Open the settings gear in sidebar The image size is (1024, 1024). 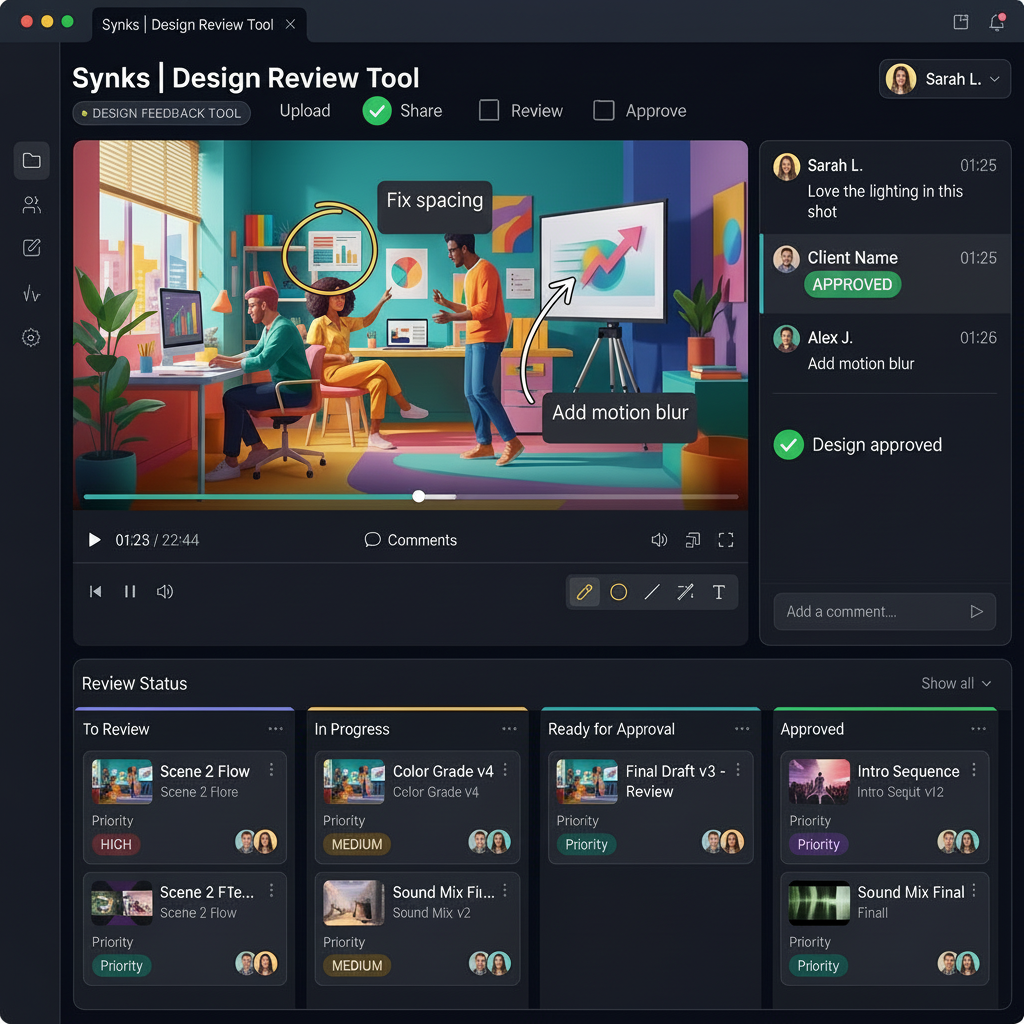[31, 338]
